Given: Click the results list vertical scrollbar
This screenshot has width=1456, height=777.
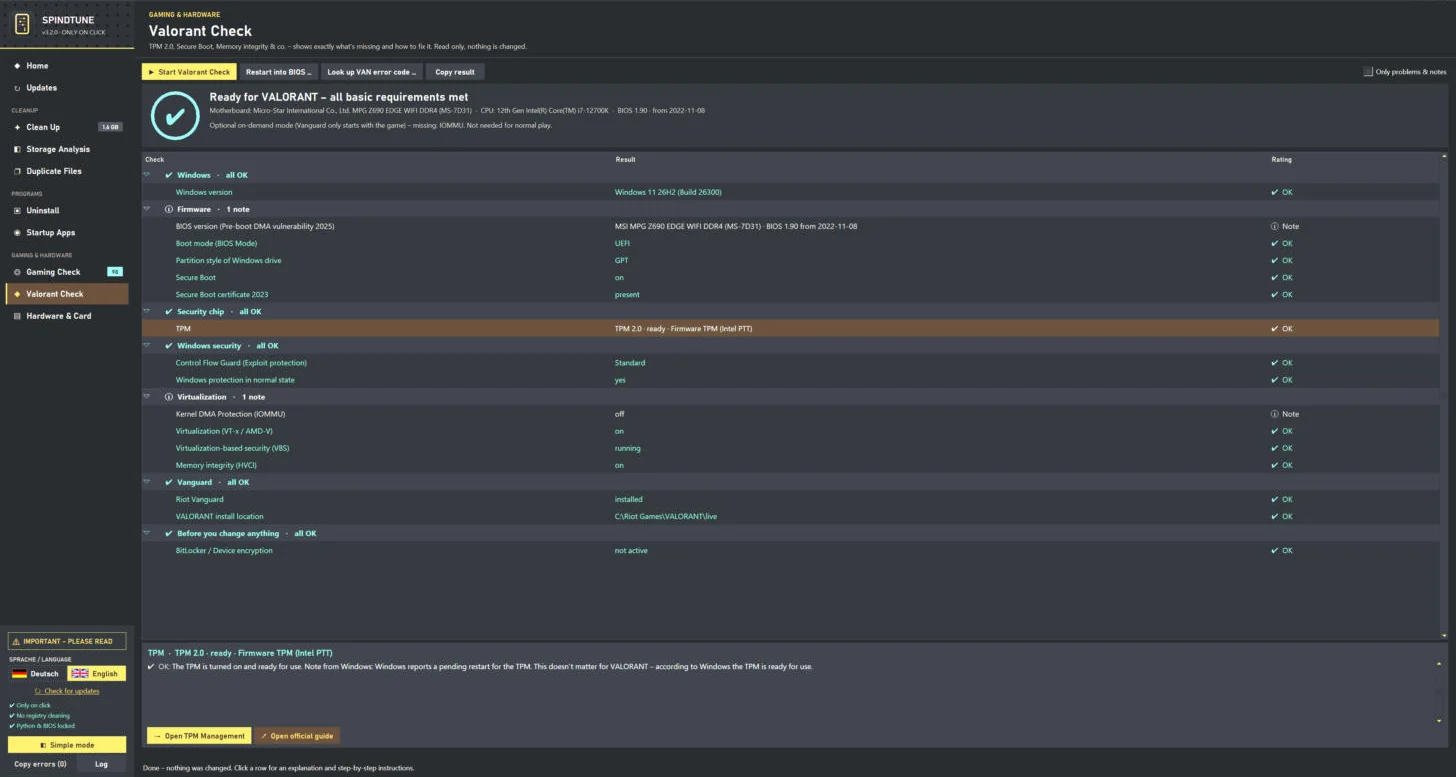Looking at the screenshot, I should pyautogui.click(x=1443, y=395).
